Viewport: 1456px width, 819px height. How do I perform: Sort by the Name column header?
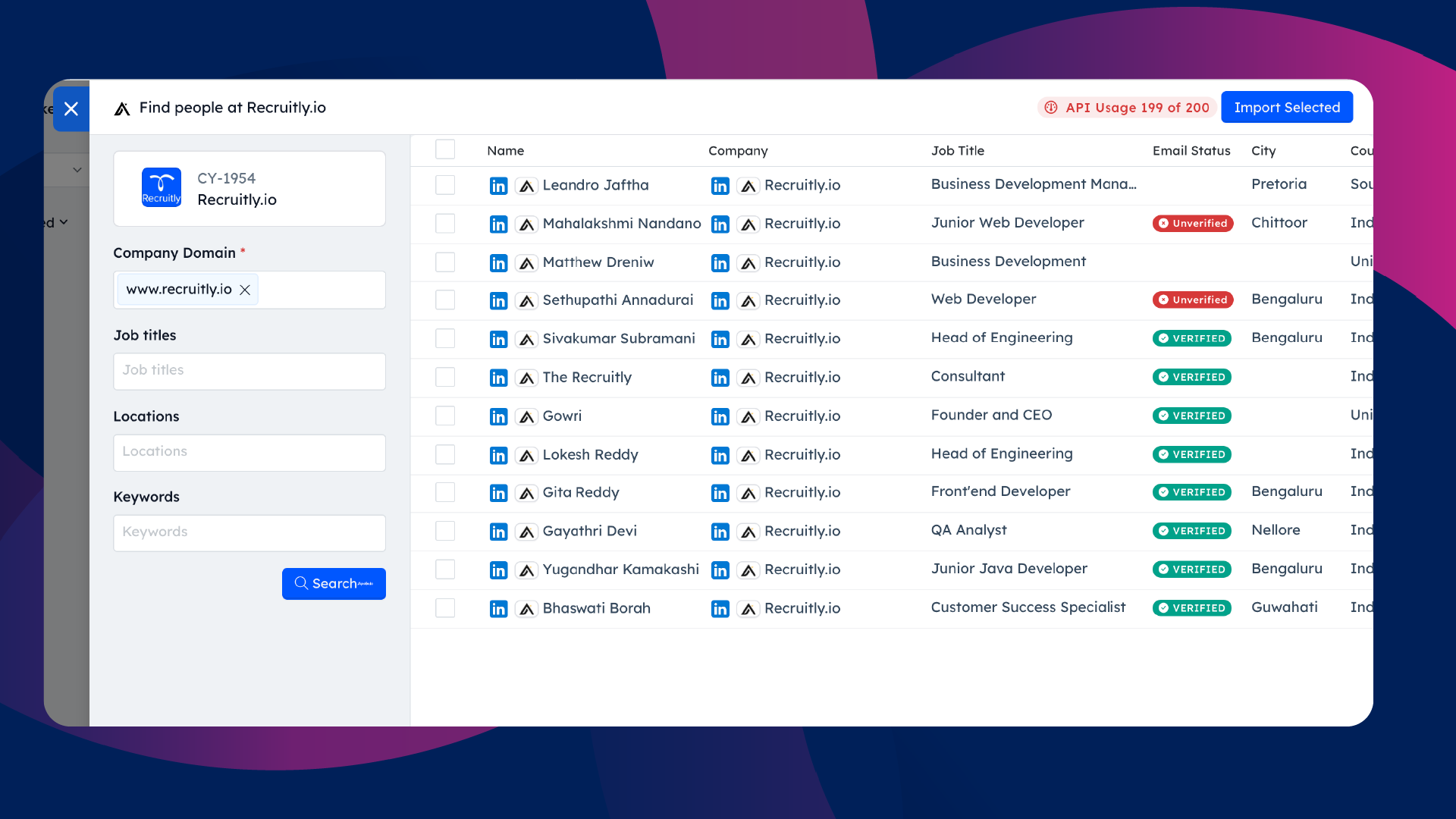[x=505, y=151]
